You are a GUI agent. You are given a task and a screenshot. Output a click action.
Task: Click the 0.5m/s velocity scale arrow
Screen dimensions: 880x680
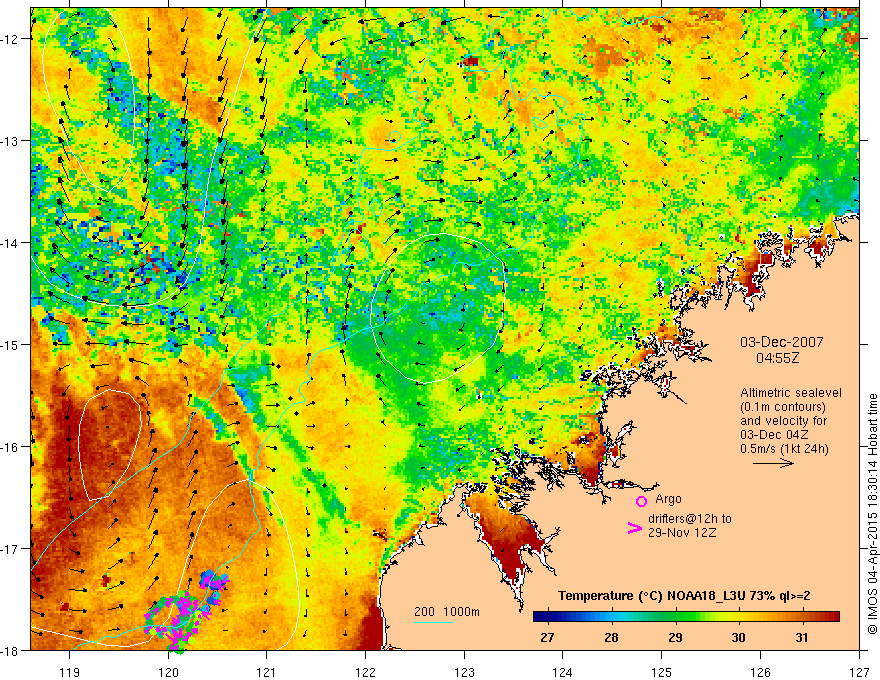pyautogui.click(x=773, y=463)
